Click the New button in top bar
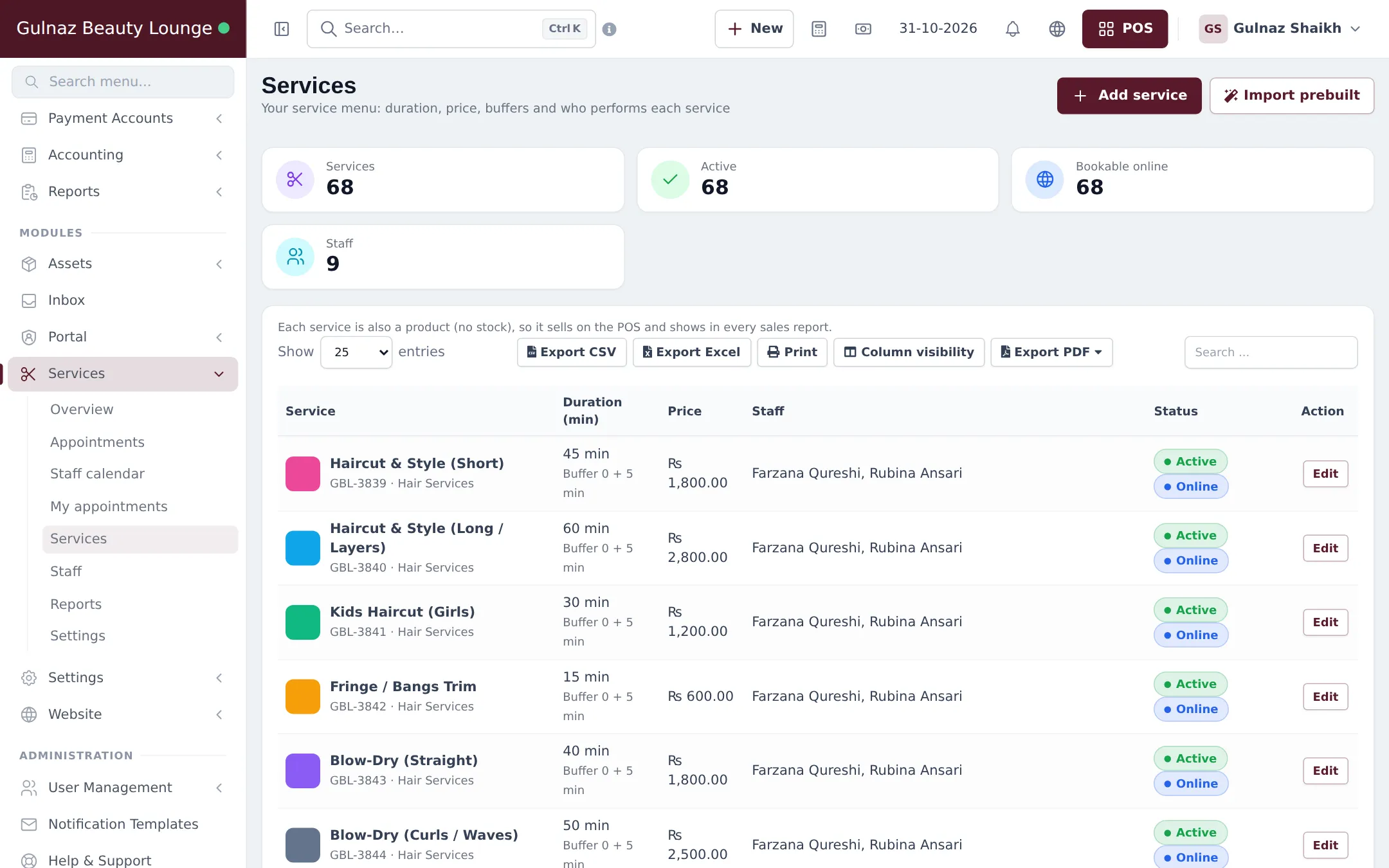 (x=754, y=29)
